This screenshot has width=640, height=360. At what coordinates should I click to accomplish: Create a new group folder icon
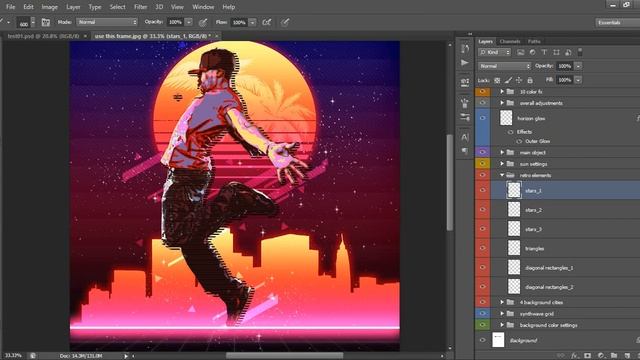click(614, 356)
